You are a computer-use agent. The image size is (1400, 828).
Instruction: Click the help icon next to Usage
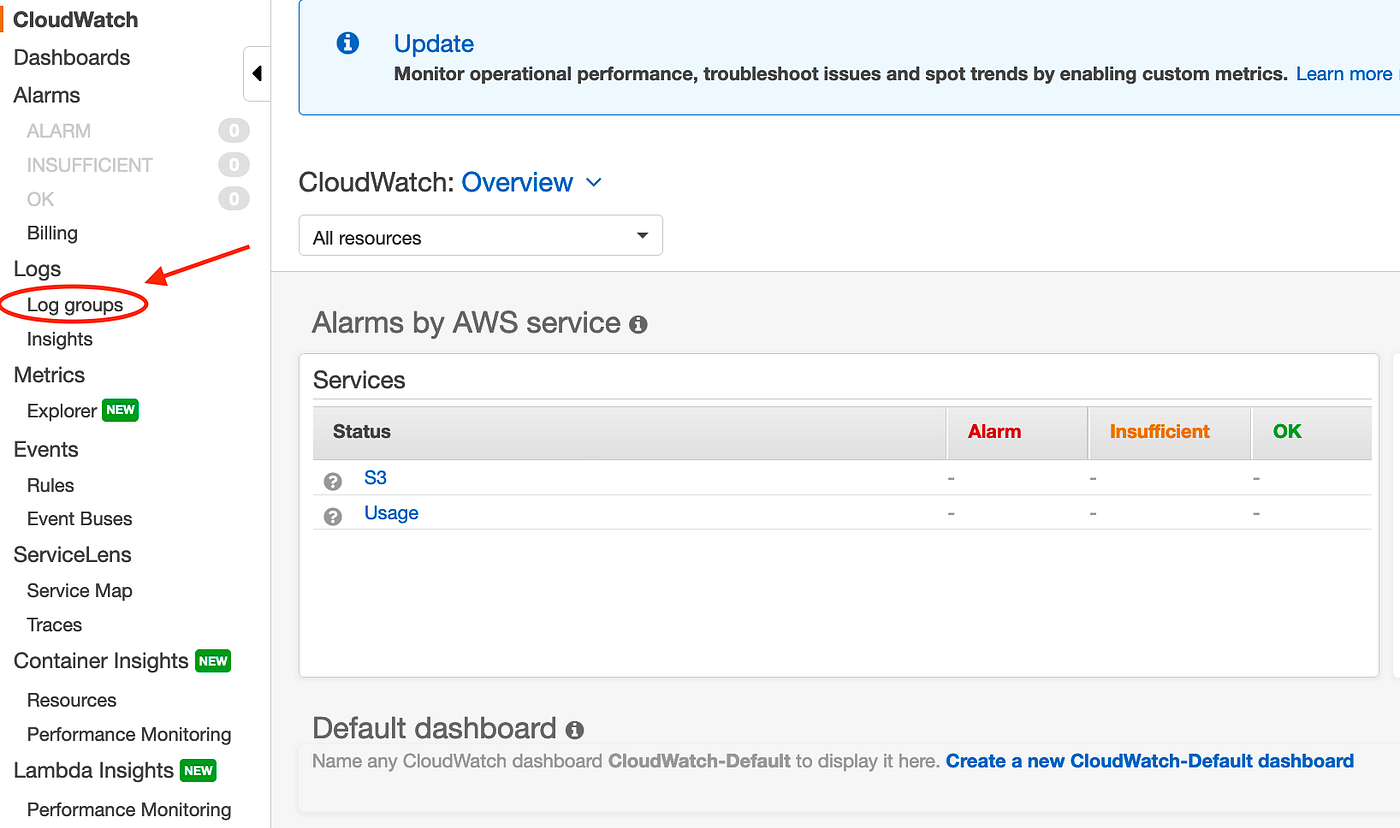333,516
